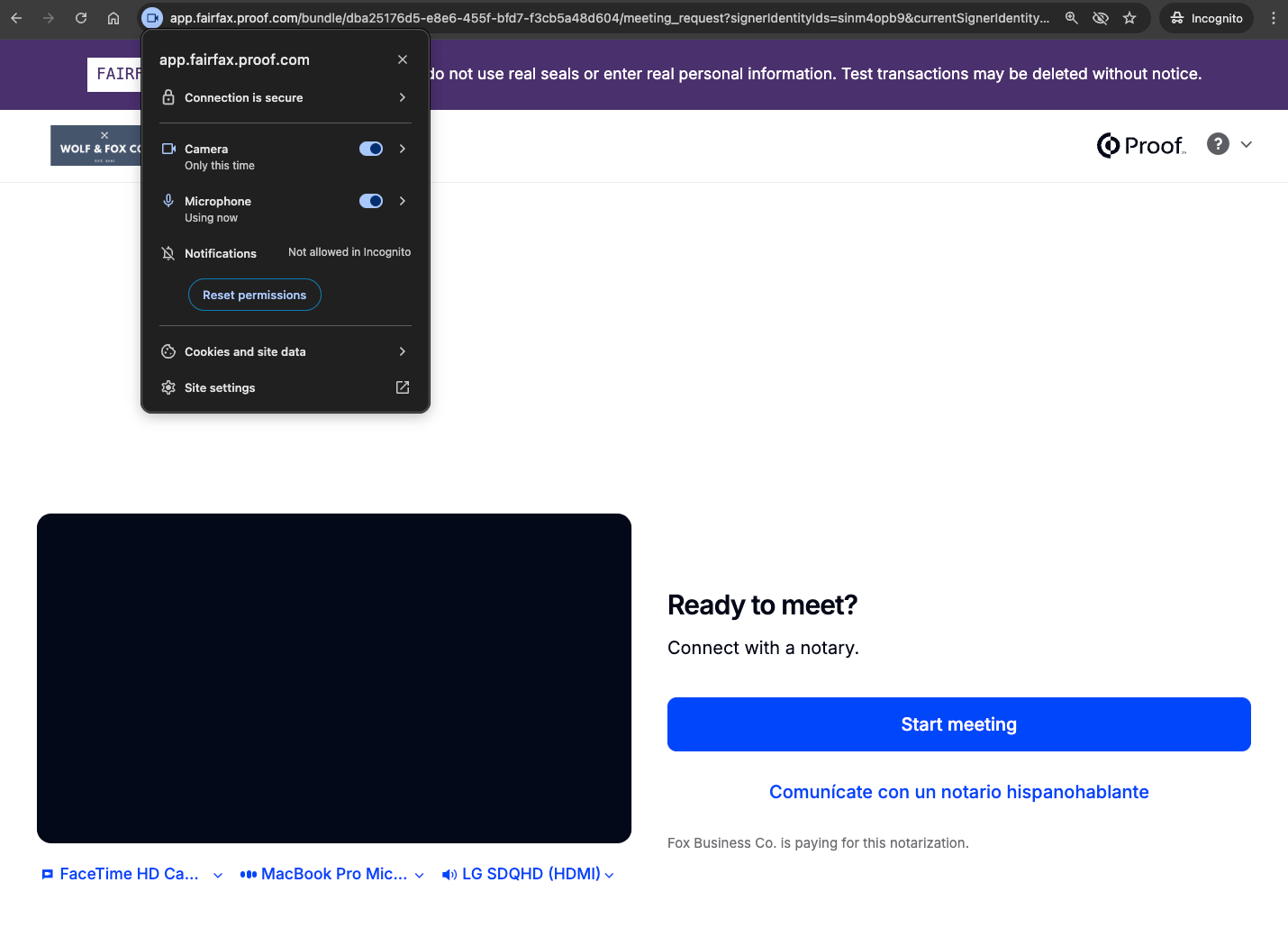1288x937 pixels.
Task: Click the Site settings external link icon
Action: click(403, 387)
